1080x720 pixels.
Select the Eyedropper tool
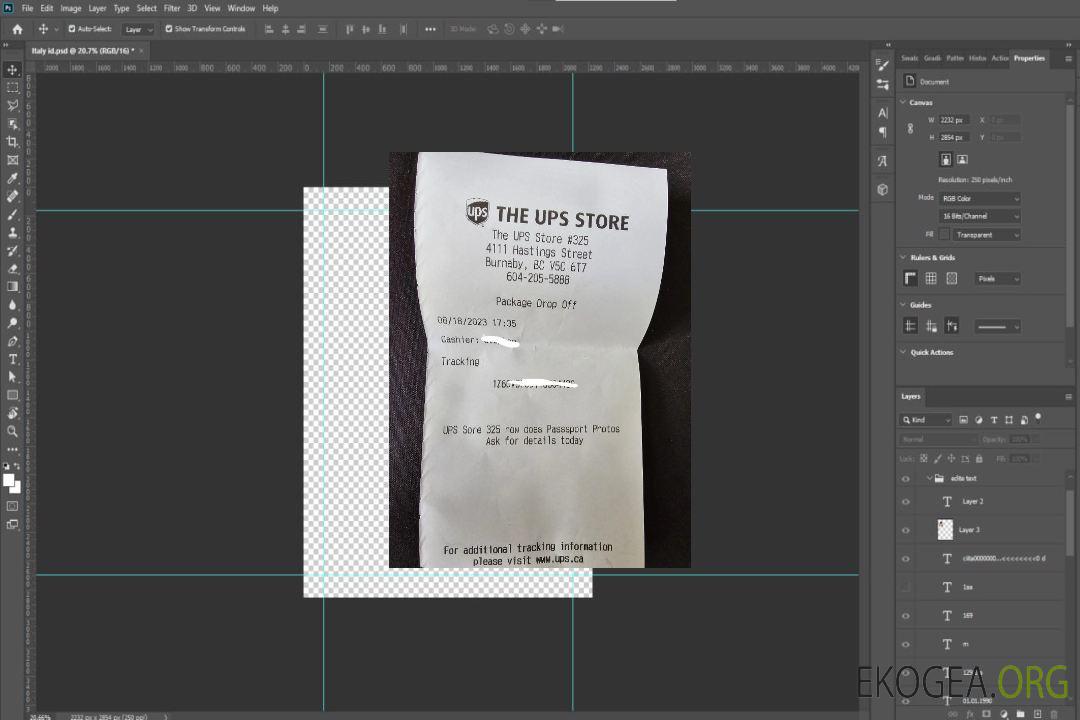[12, 178]
